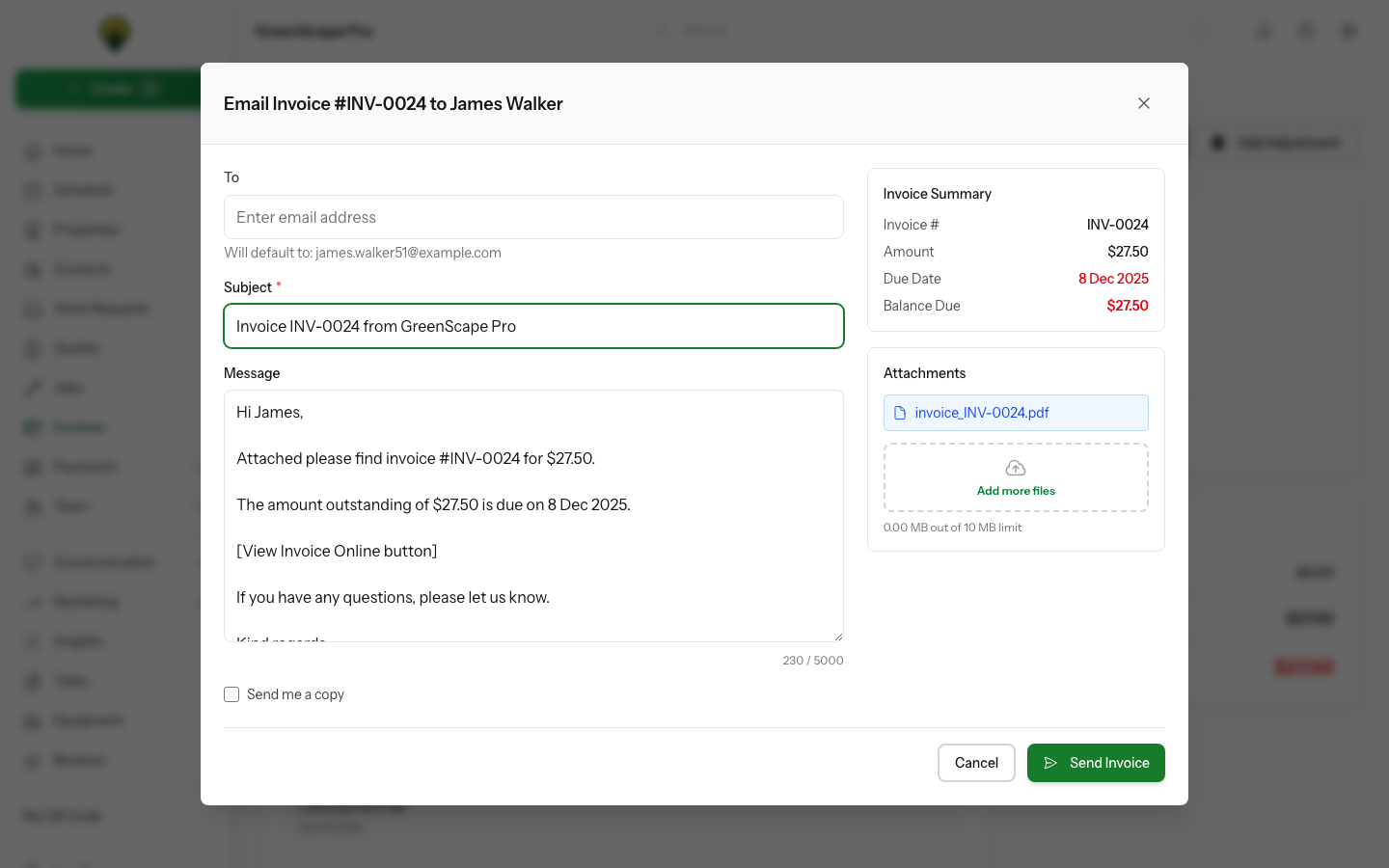Viewport: 1389px width, 868px height.
Task: Click inside the Subject field
Action: pos(533,326)
